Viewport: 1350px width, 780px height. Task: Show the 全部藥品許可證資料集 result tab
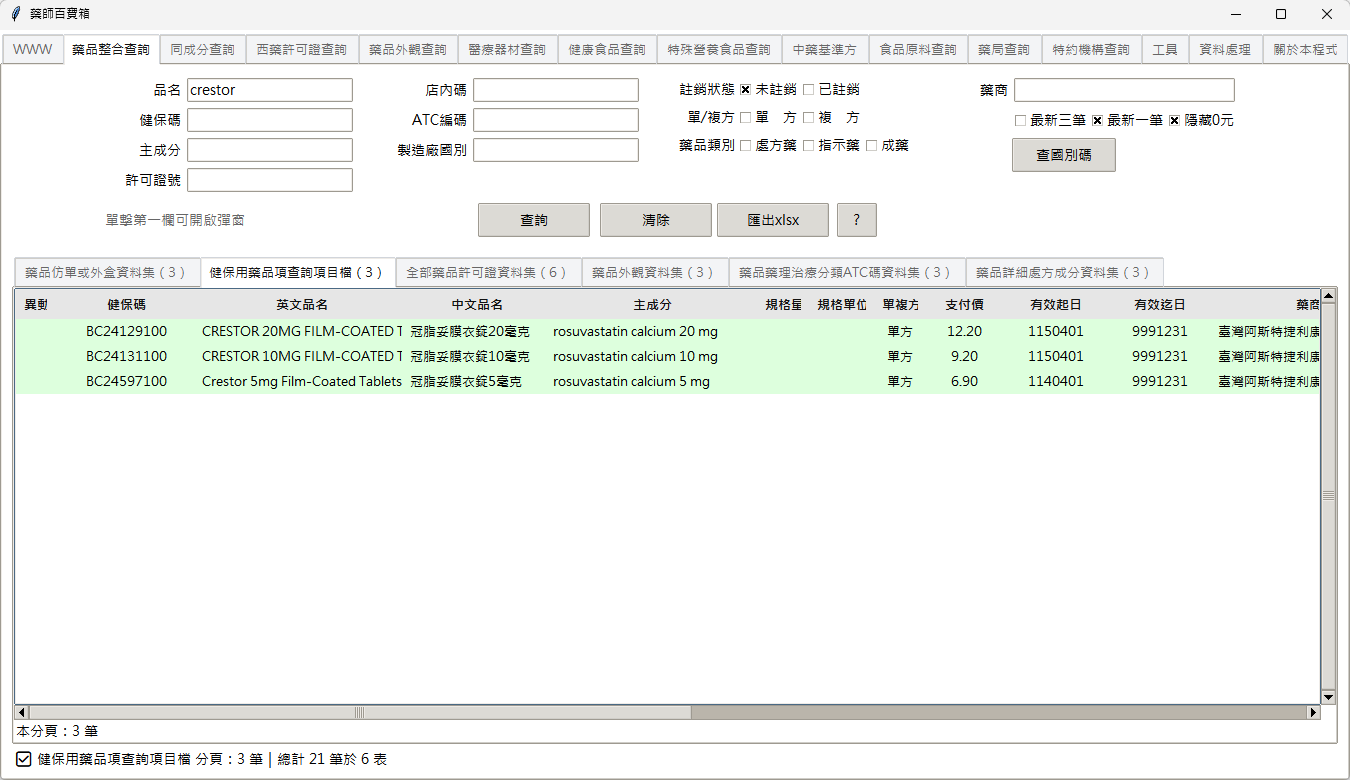[x=487, y=272]
